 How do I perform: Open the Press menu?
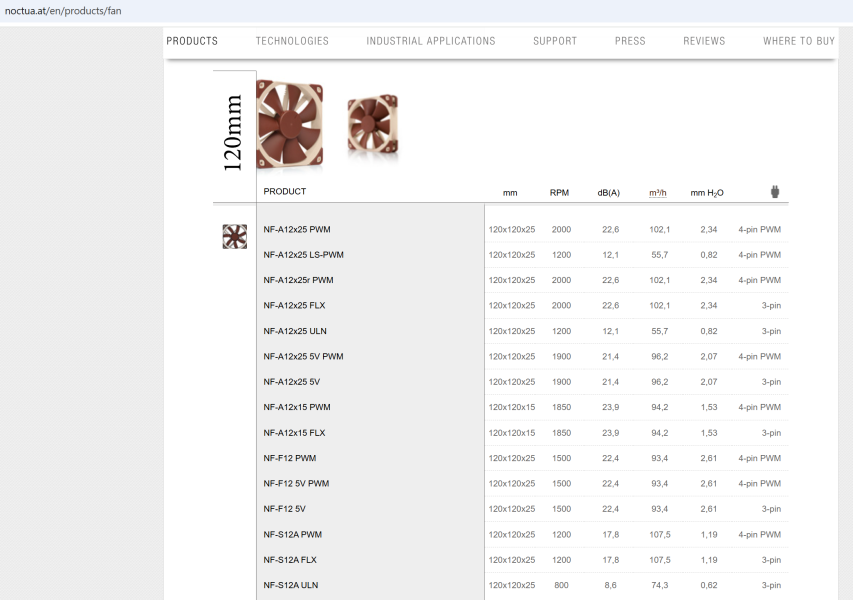[x=630, y=41]
